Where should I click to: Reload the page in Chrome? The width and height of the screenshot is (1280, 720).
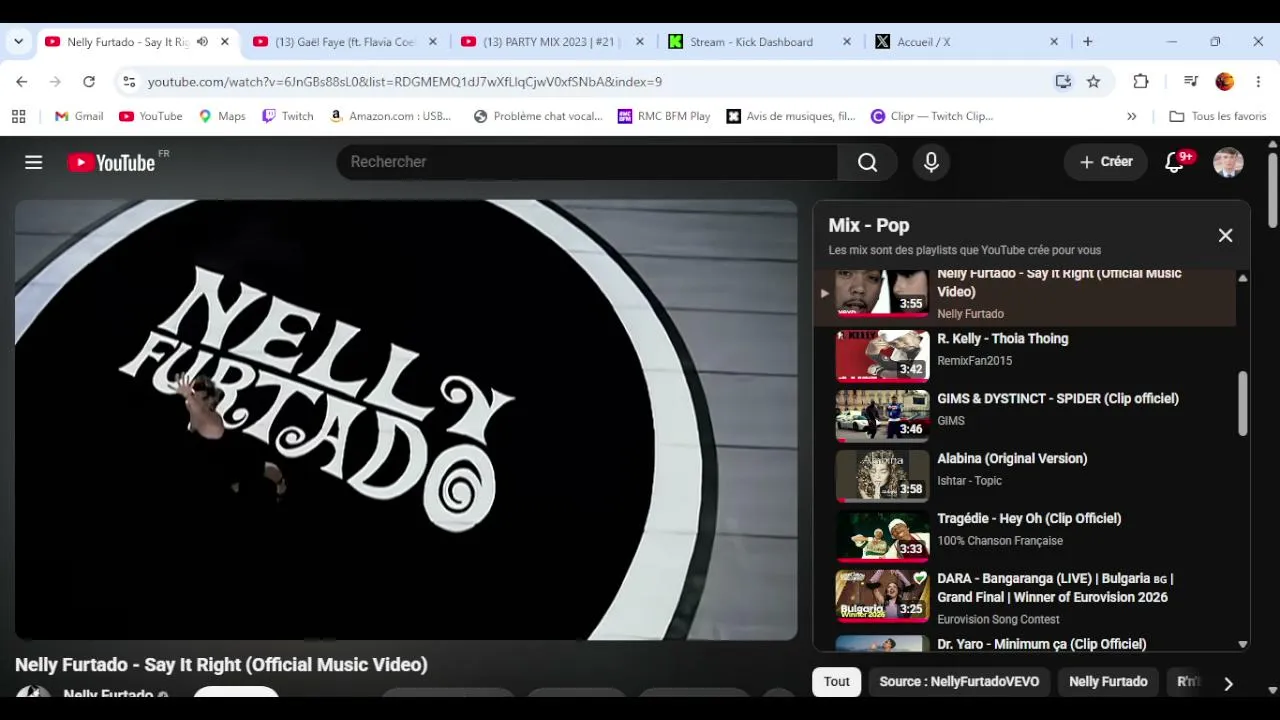click(89, 82)
